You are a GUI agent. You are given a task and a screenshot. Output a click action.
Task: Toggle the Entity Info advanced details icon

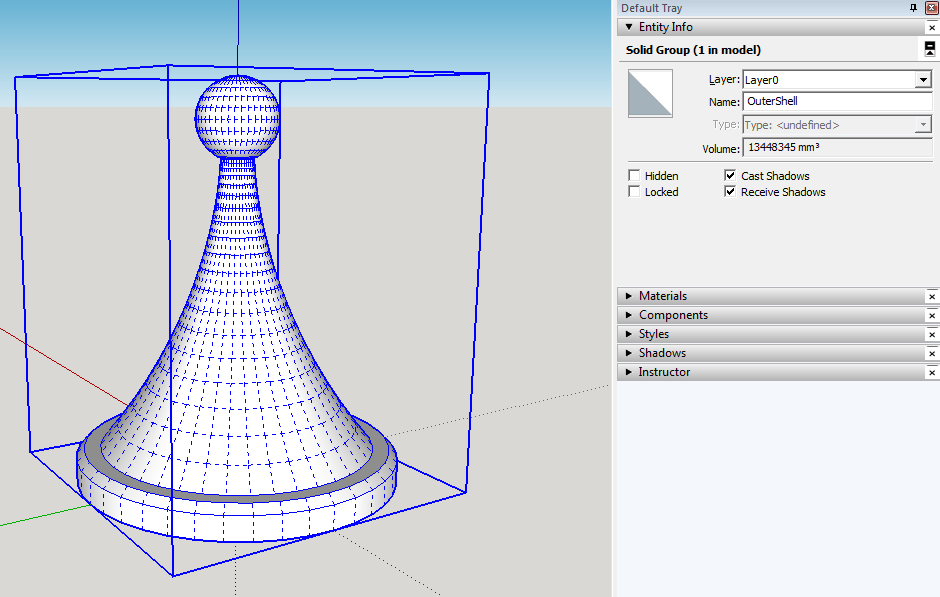pos(929,49)
